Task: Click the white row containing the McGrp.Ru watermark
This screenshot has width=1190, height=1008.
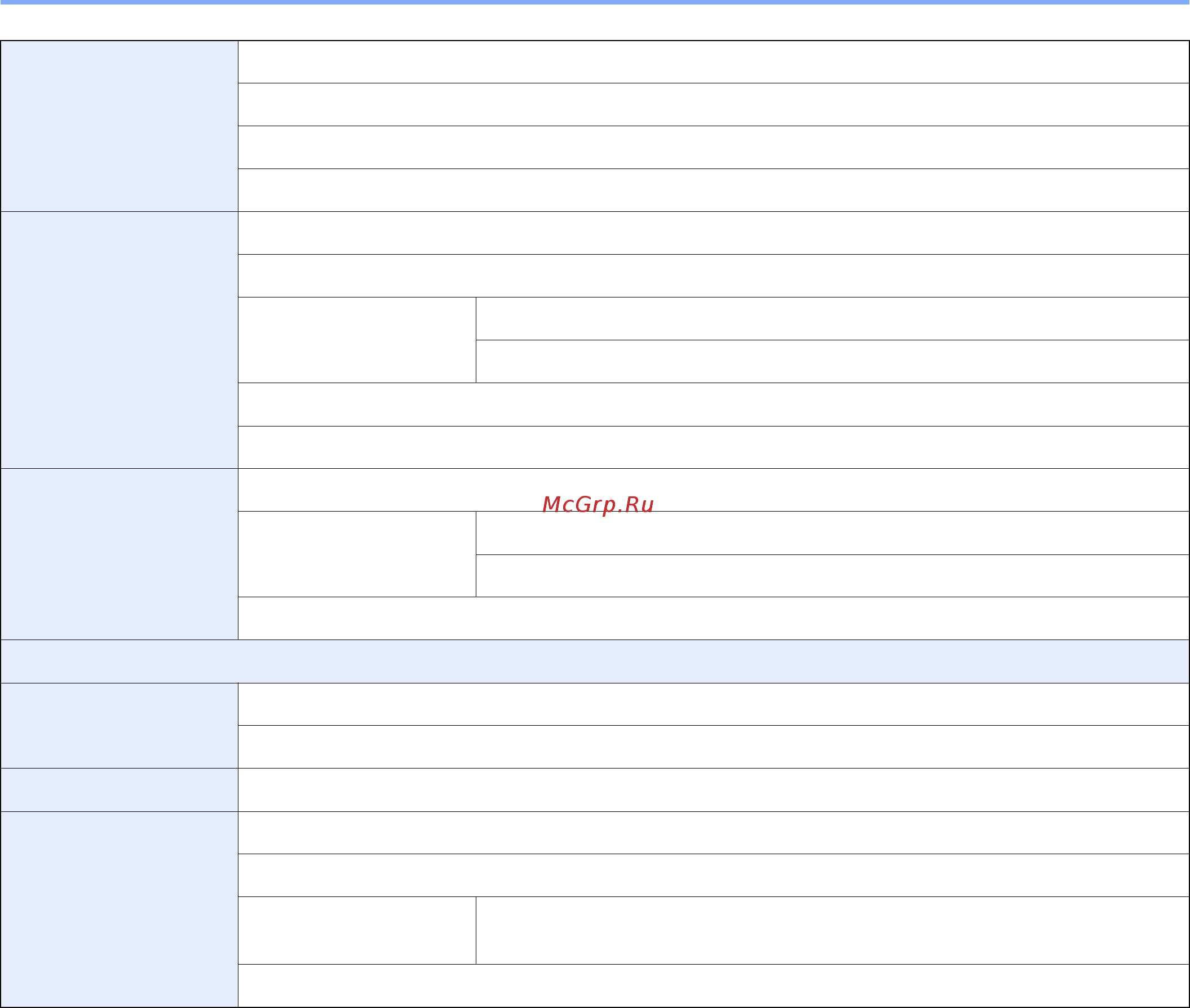Action: tap(713, 490)
